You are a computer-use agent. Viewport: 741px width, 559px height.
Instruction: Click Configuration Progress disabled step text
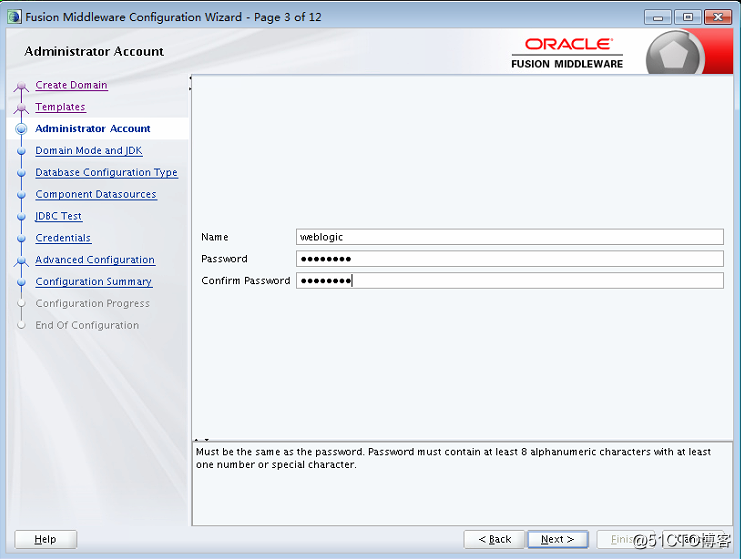[x=93, y=303]
